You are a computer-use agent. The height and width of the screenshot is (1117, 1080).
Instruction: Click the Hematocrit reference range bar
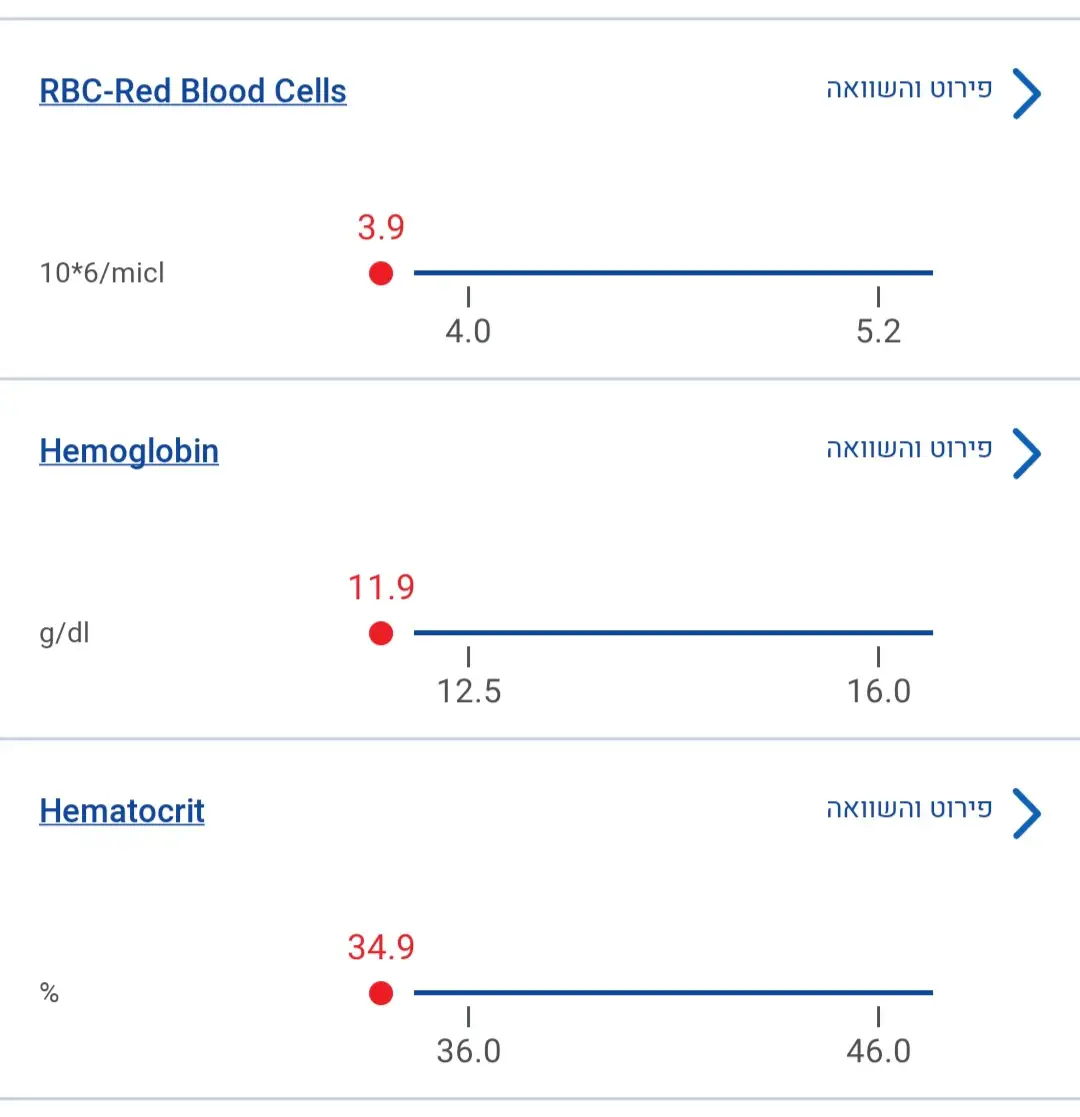673,992
